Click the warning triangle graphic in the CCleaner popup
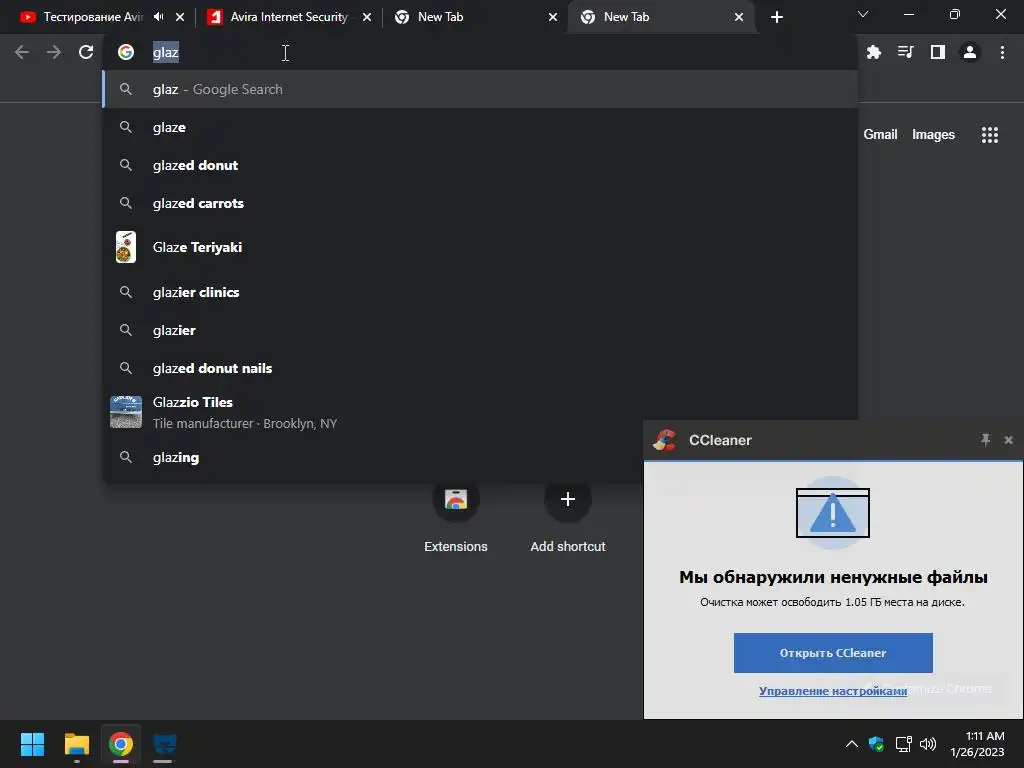This screenshot has width=1024, height=768. (x=833, y=513)
